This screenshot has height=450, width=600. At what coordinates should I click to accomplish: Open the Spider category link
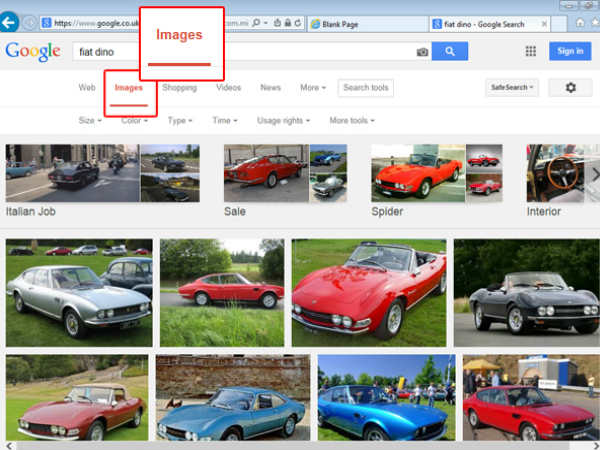(387, 212)
